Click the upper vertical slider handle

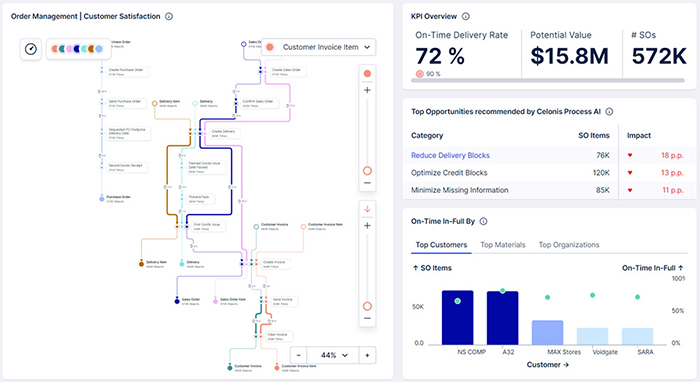coord(367,171)
